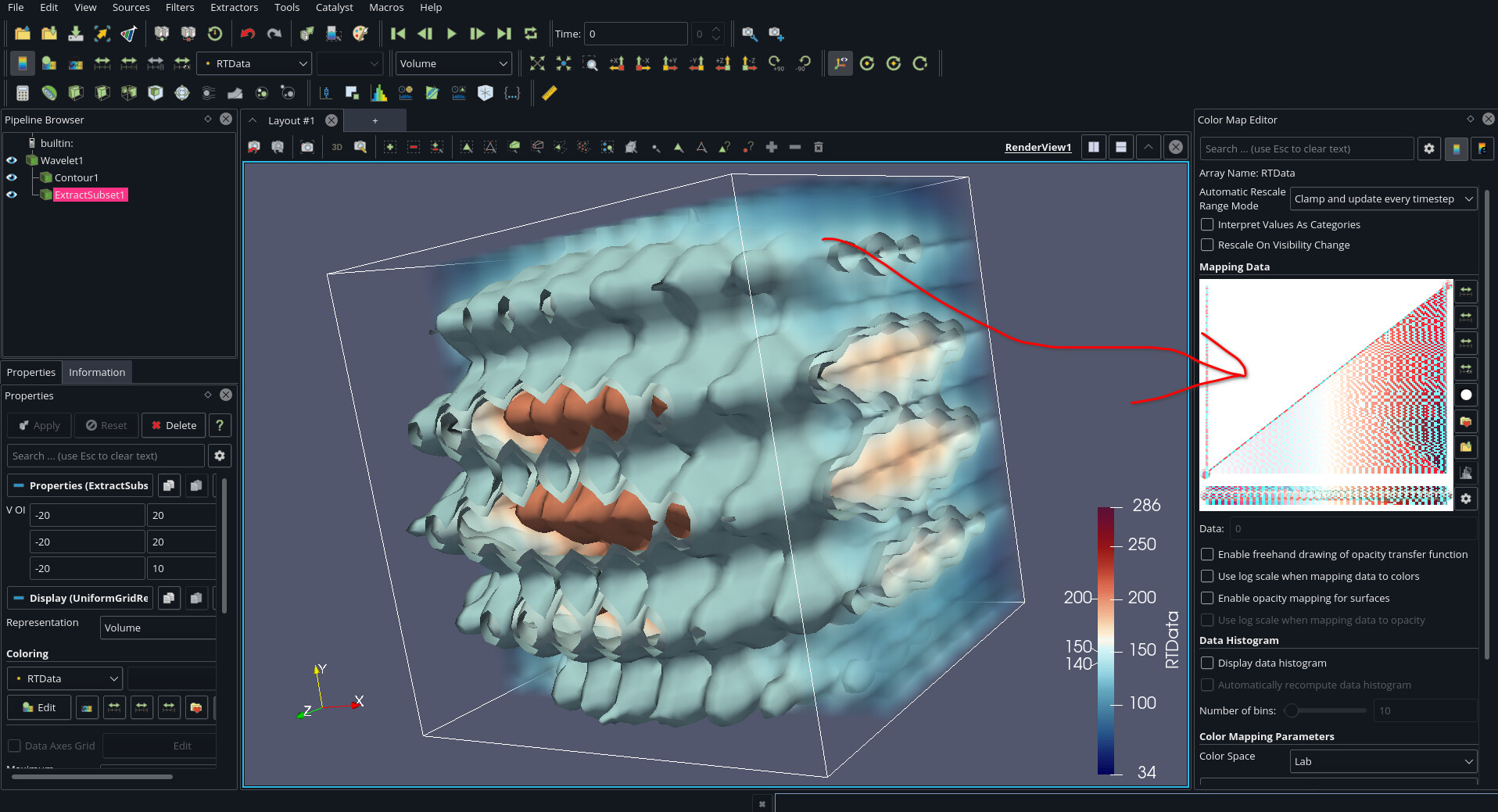Rescale to data range in Color Map Editor
This screenshot has height=812, width=1498.
(1466, 291)
